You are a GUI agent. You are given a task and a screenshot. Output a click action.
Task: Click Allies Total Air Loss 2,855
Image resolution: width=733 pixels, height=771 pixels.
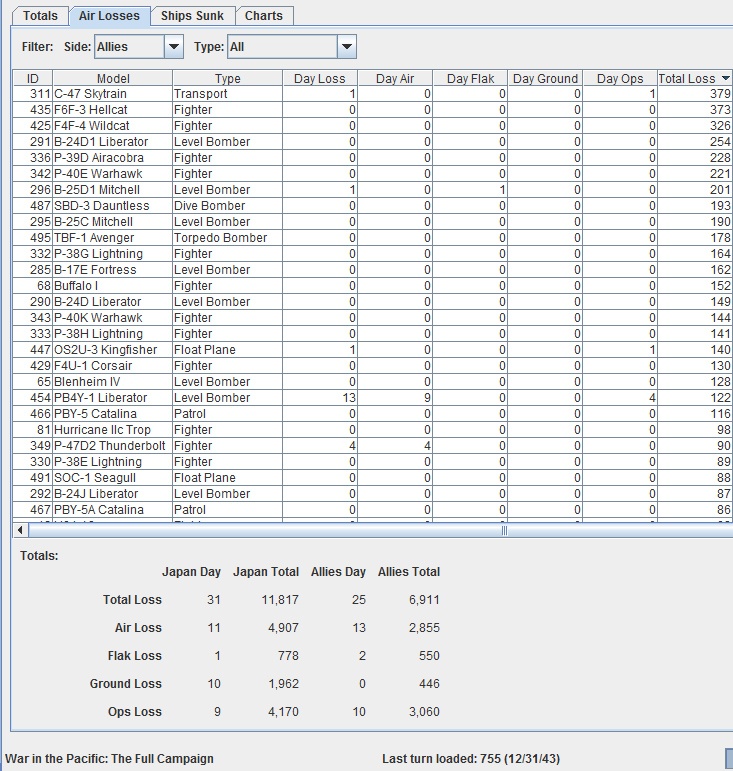[x=424, y=628]
